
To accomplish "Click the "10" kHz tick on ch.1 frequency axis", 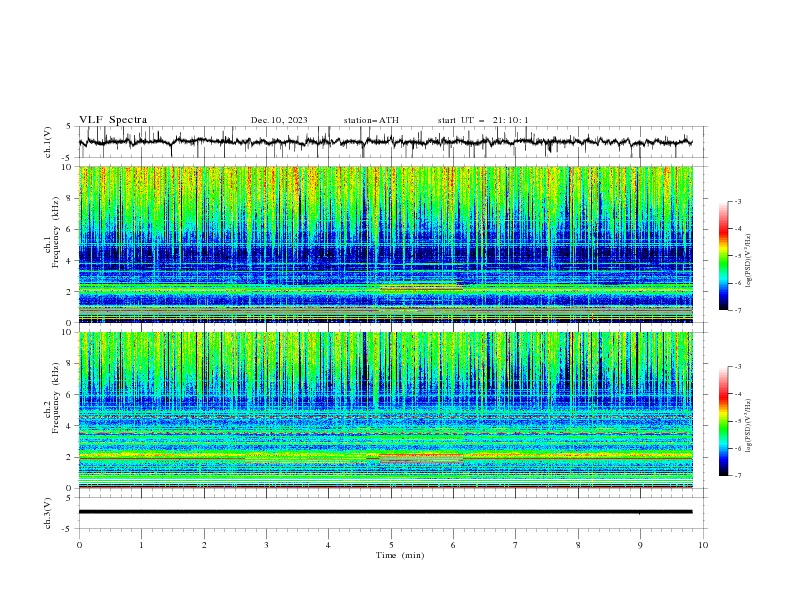I will [x=70, y=167].
